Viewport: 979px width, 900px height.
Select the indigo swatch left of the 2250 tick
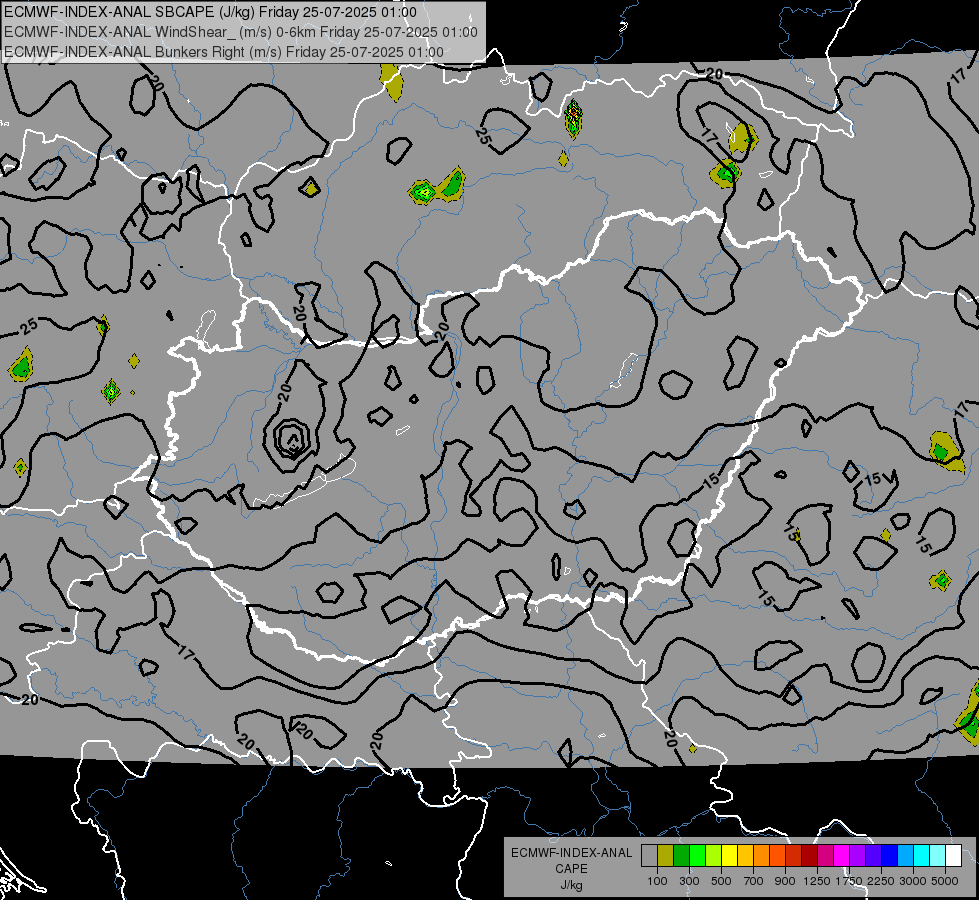[873, 856]
